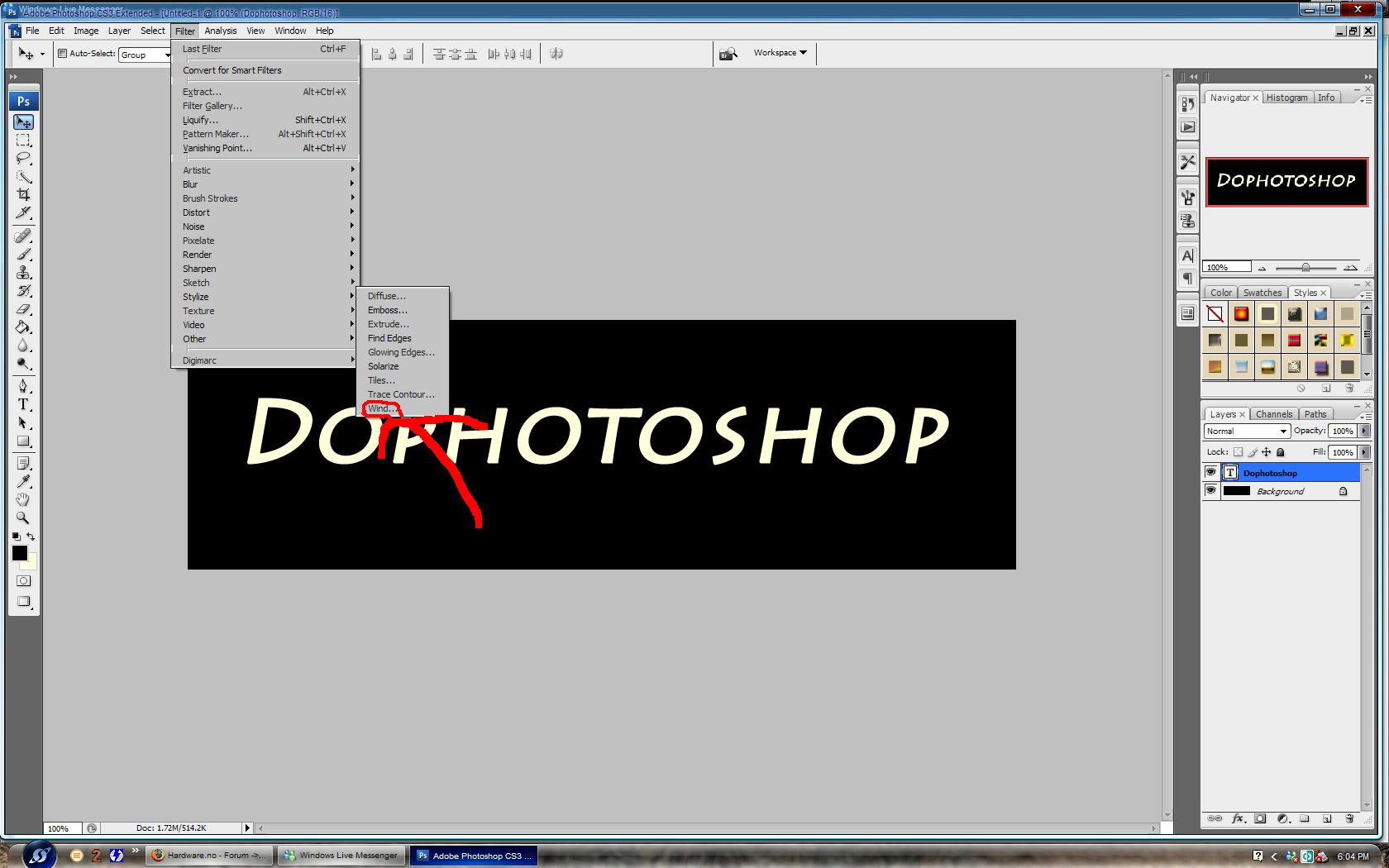The height and width of the screenshot is (868, 1389).
Task: Click the Windows Start button
Action: pyautogui.click(x=38, y=855)
